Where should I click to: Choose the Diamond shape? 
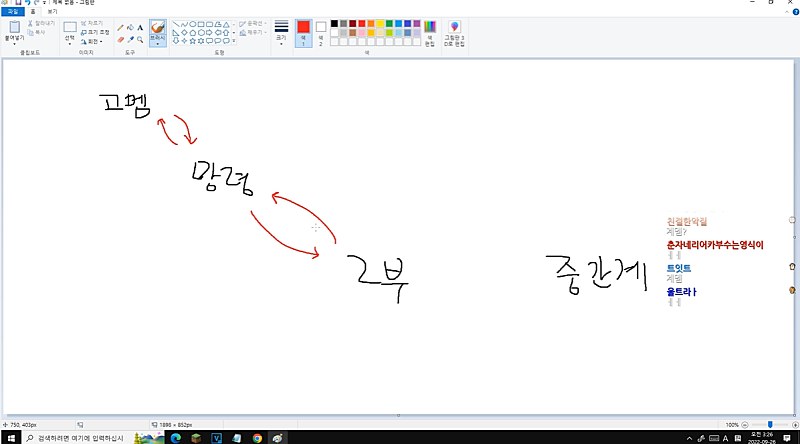(184, 33)
